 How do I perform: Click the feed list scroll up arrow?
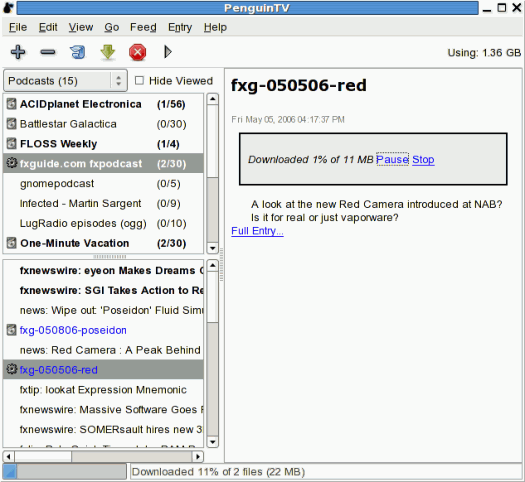tap(213, 99)
